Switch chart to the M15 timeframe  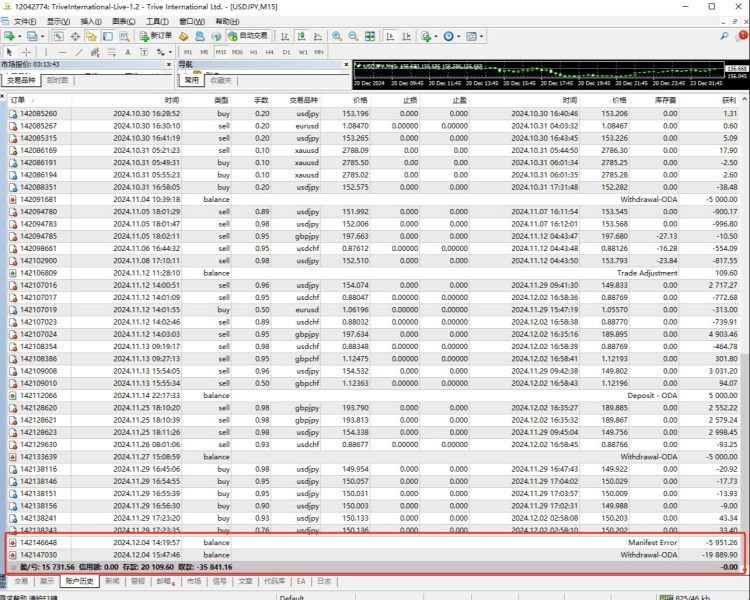pos(221,52)
